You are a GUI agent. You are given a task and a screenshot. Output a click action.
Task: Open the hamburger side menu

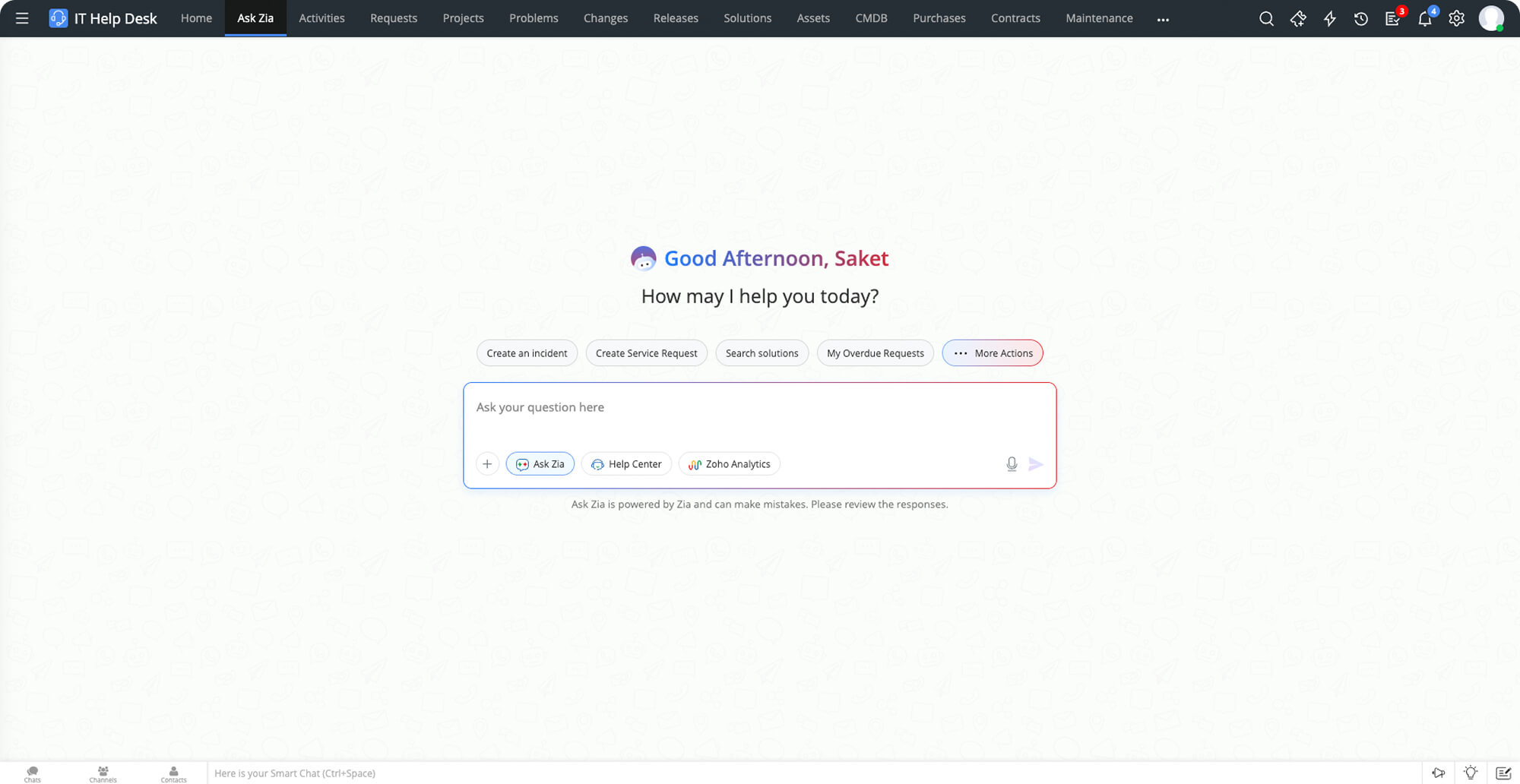22,18
